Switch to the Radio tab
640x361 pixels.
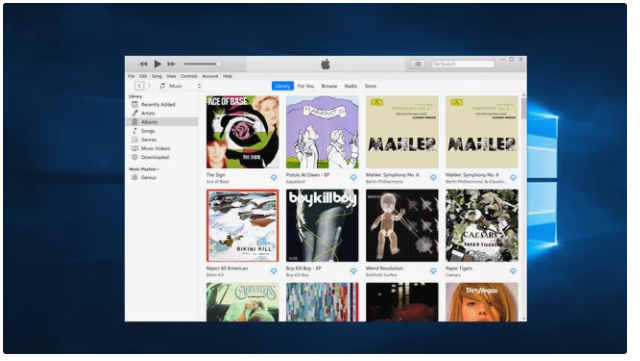coord(351,86)
